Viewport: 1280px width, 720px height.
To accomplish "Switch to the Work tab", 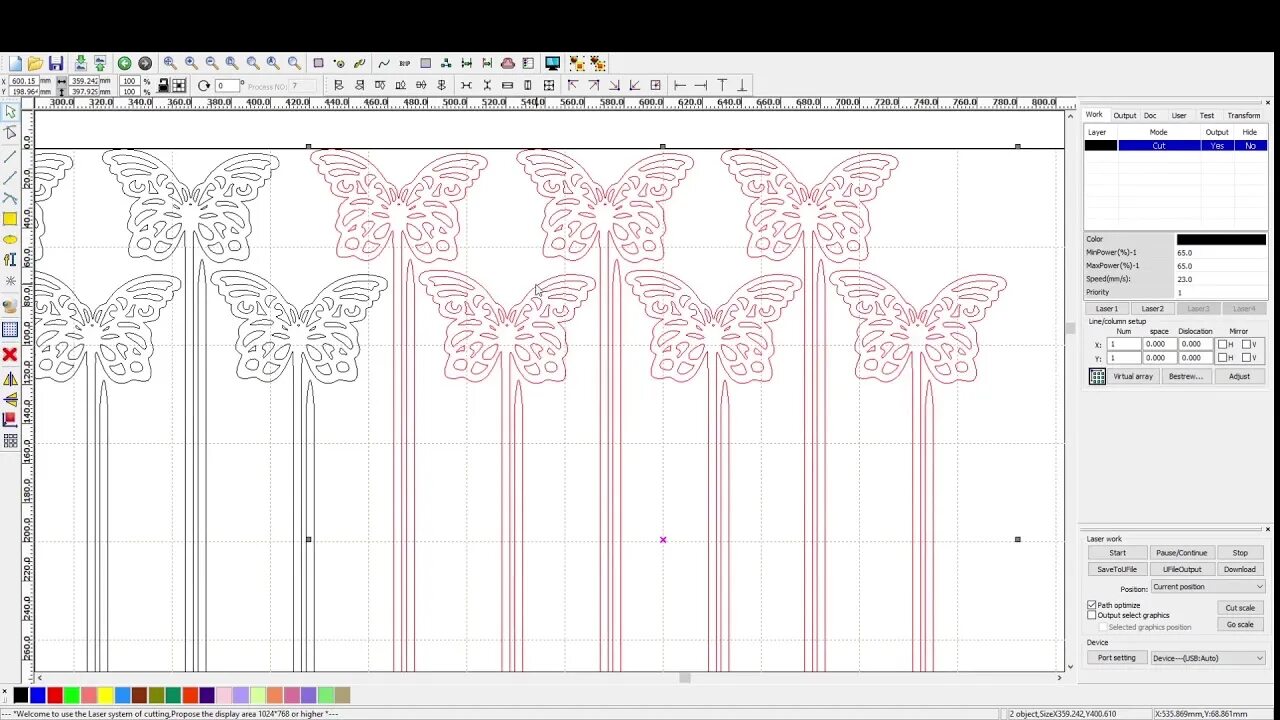I will click(1095, 115).
